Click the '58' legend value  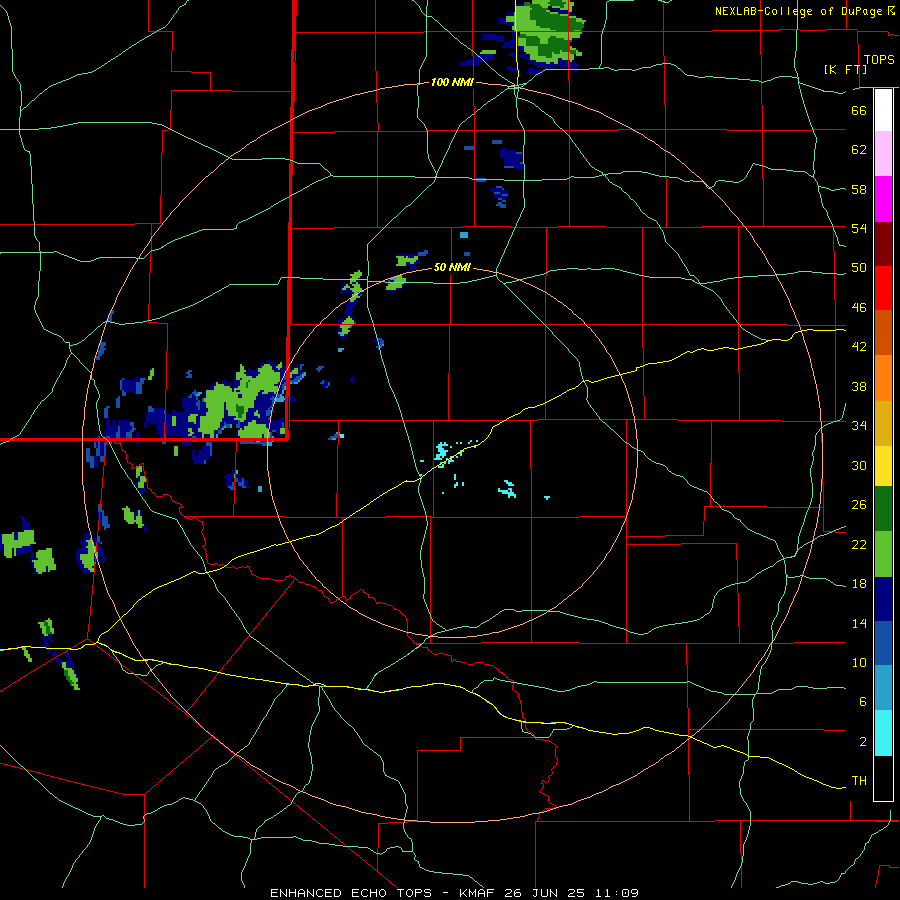coord(859,189)
